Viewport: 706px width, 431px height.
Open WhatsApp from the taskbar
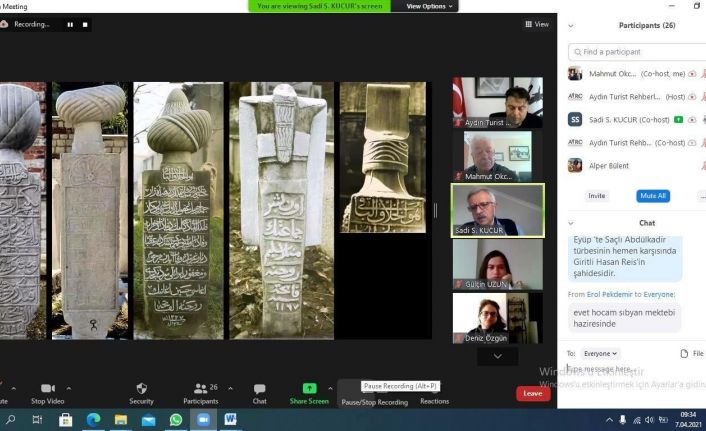[x=176, y=420]
